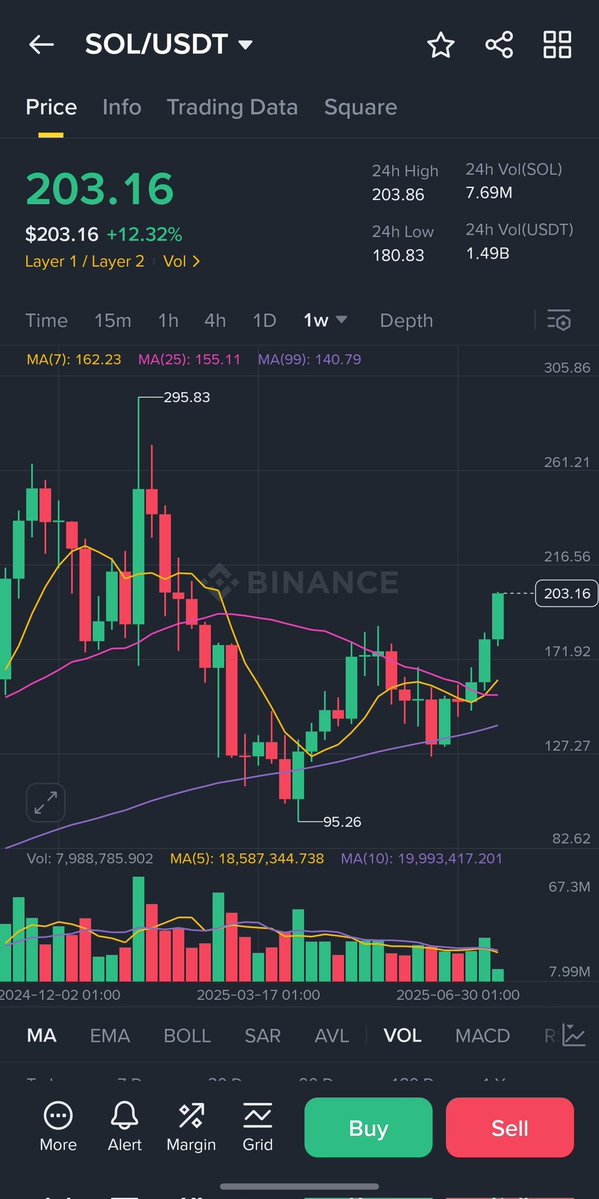
Task: Tap volume MA(10): 19,993,417.201 legend
Action: coord(422,859)
